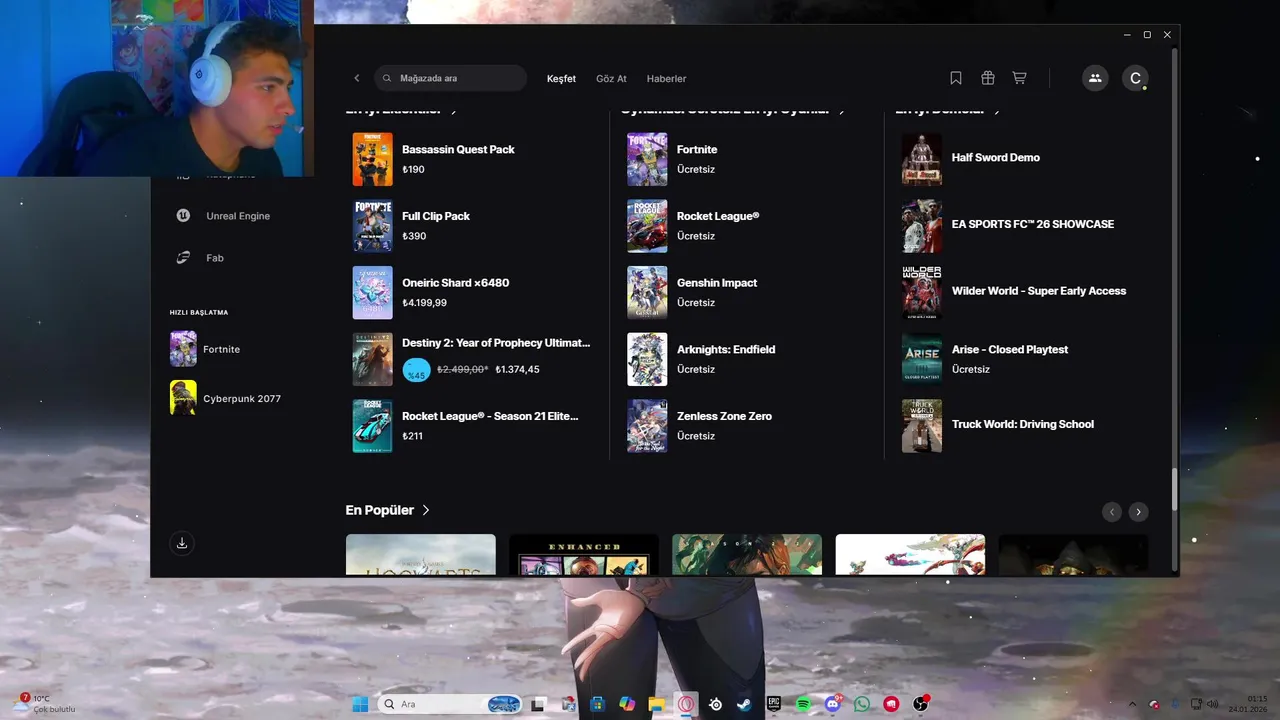
Task: Click the network icon in system tray
Action: pos(1197,704)
